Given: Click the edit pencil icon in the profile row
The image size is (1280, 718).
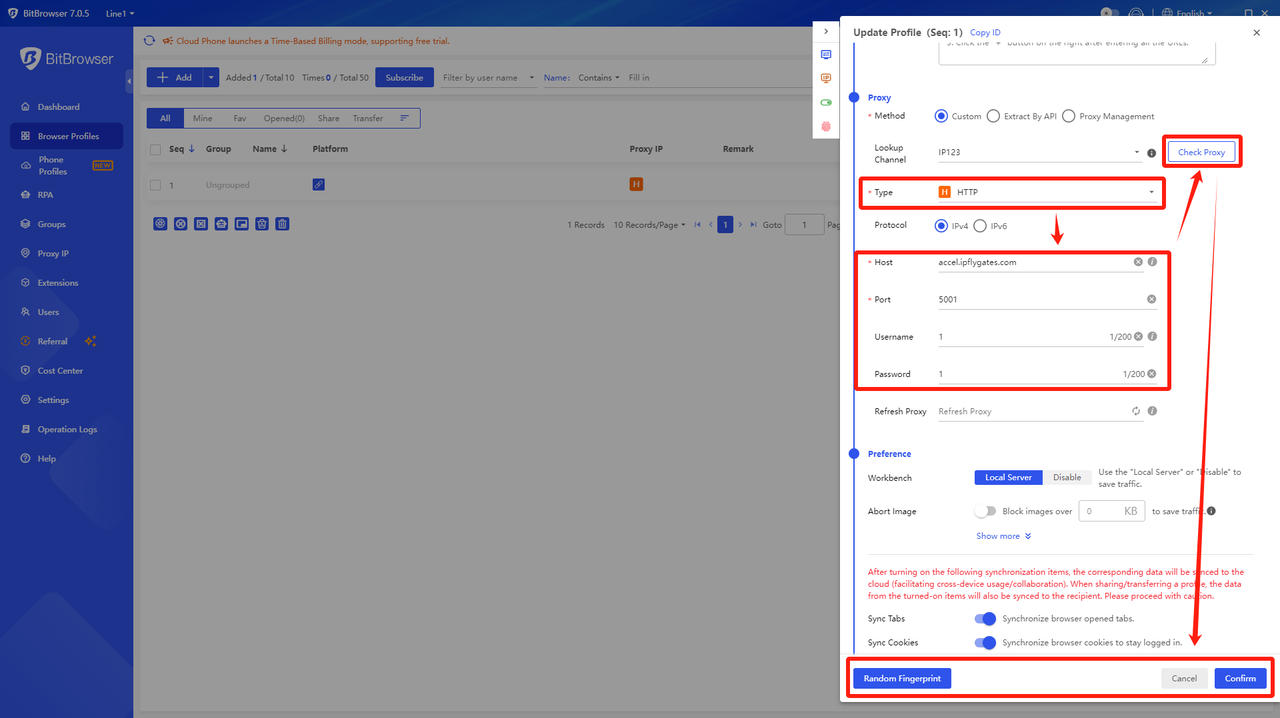Looking at the screenshot, I should click(x=319, y=184).
